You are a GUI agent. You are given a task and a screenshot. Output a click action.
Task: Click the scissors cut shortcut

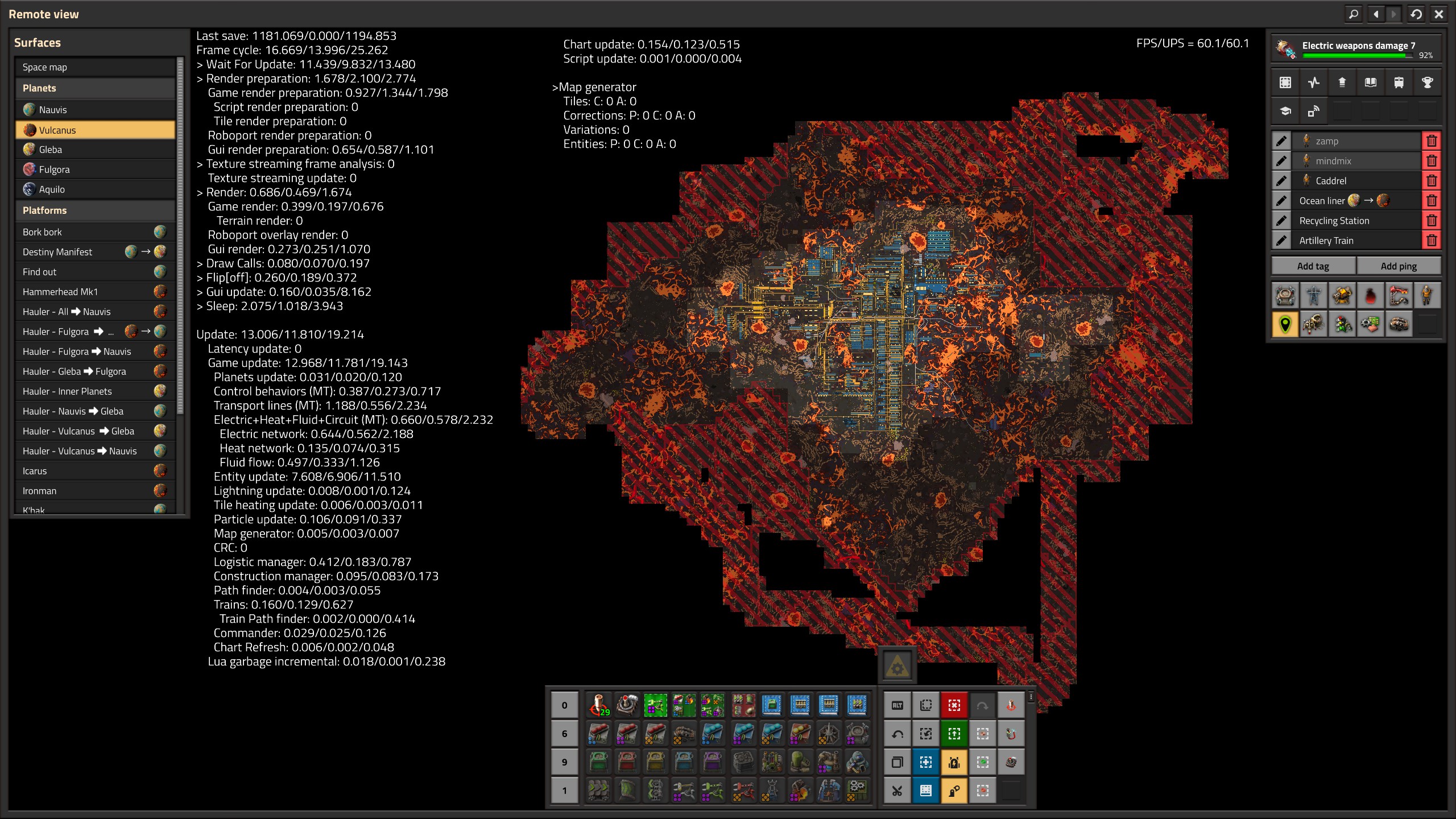click(897, 791)
